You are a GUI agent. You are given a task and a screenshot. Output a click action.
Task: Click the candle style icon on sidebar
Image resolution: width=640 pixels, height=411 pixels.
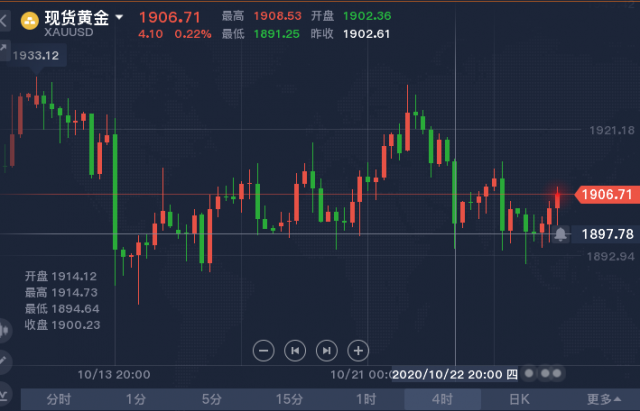(4, 330)
